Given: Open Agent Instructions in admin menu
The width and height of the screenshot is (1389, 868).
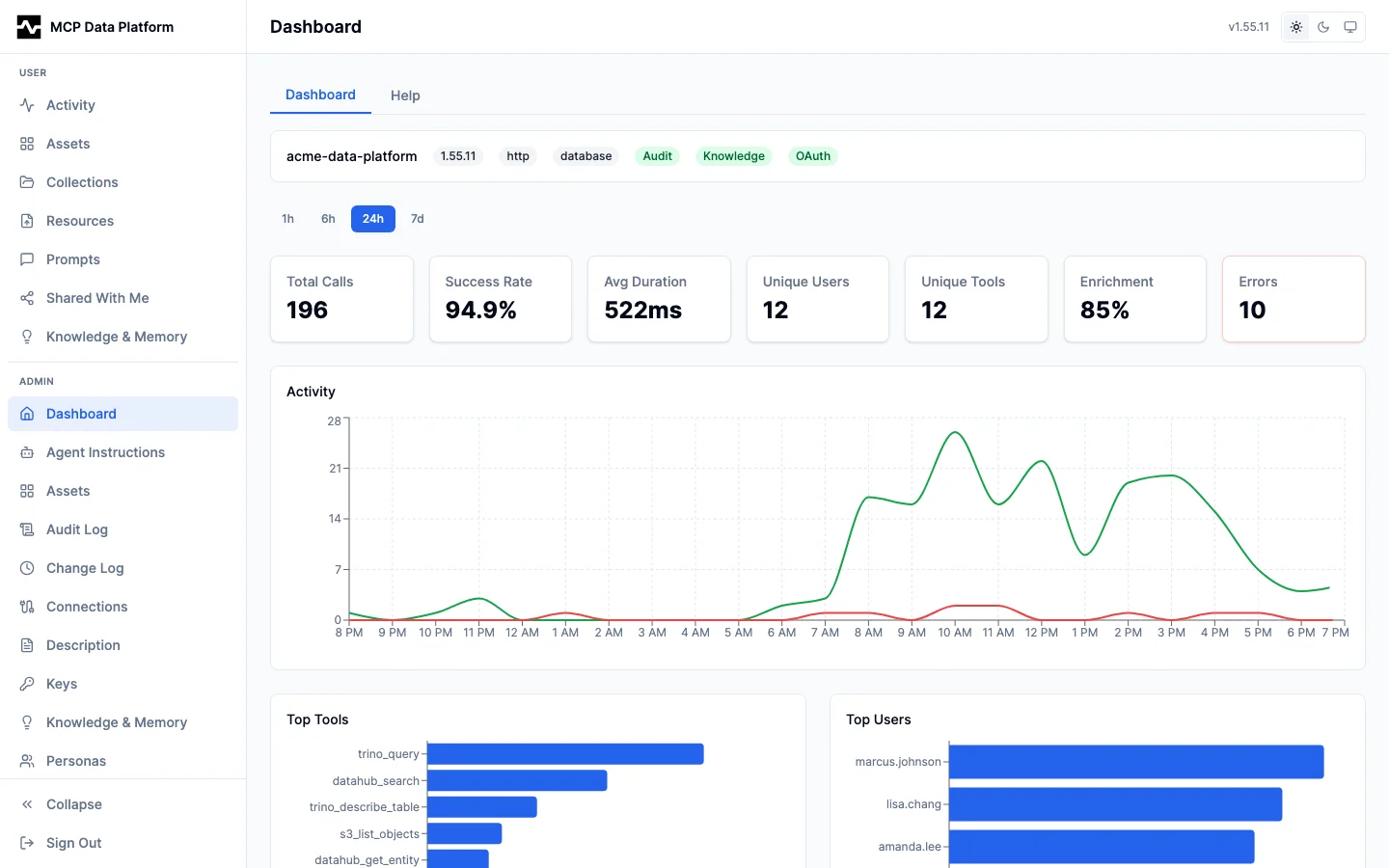Looking at the screenshot, I should [x=105, y=452].
